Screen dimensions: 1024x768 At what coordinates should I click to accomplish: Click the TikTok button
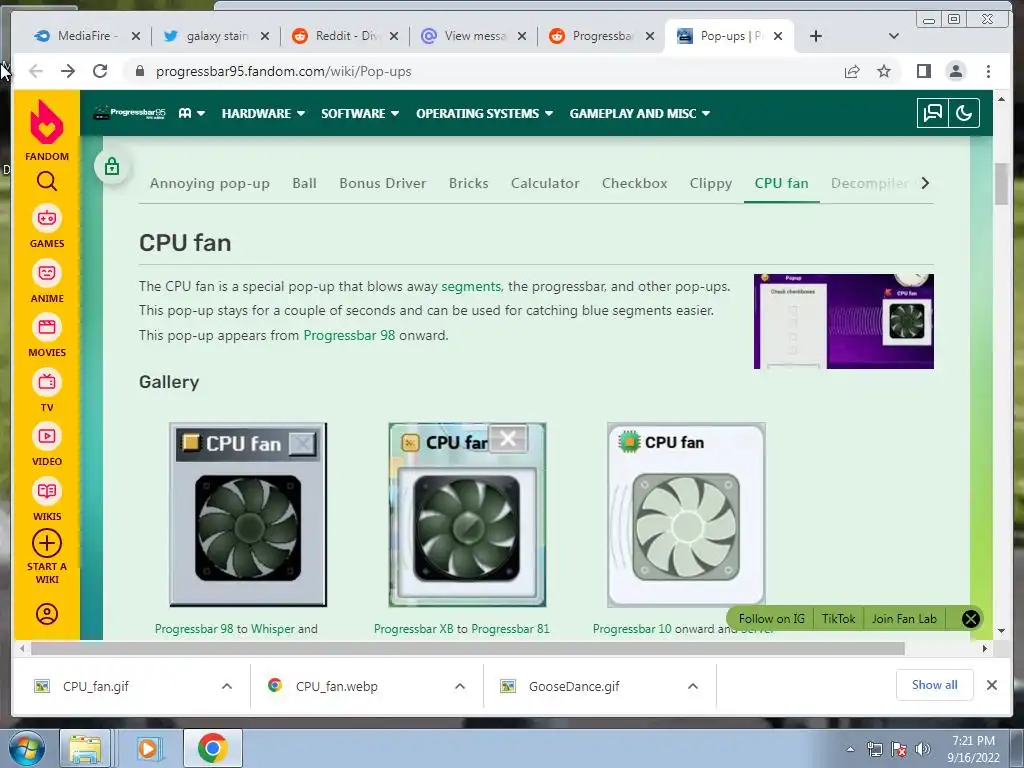tap(838, 618)
